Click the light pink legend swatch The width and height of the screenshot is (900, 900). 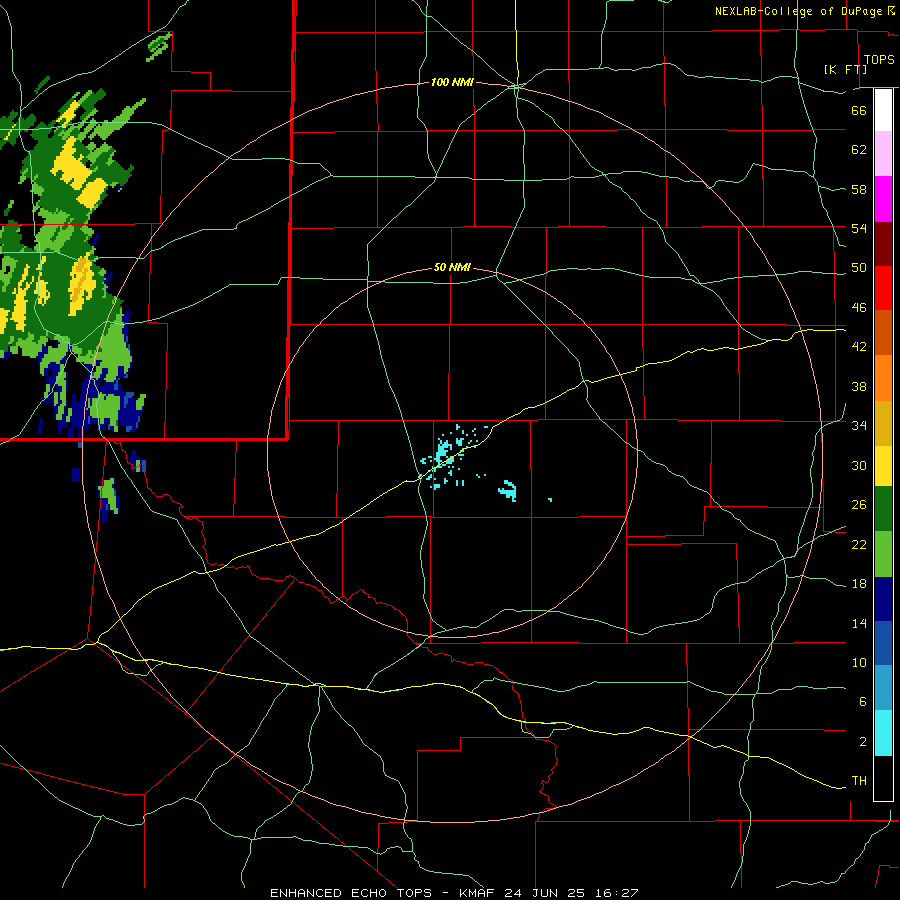click(x=883, y=153)
